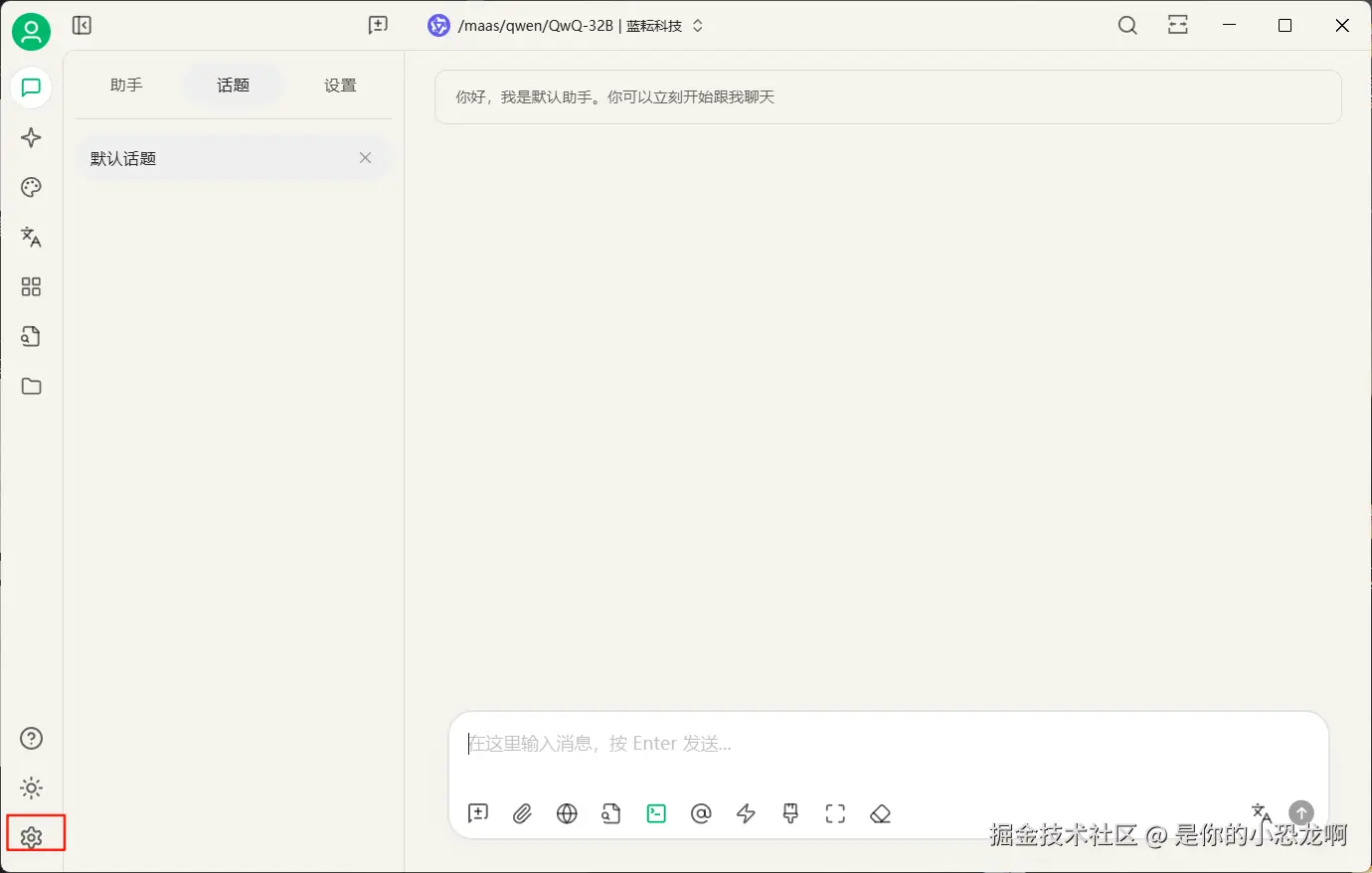1372x873 pixels.
Task: Minimize the window
Action: (x=1230, y=26)
